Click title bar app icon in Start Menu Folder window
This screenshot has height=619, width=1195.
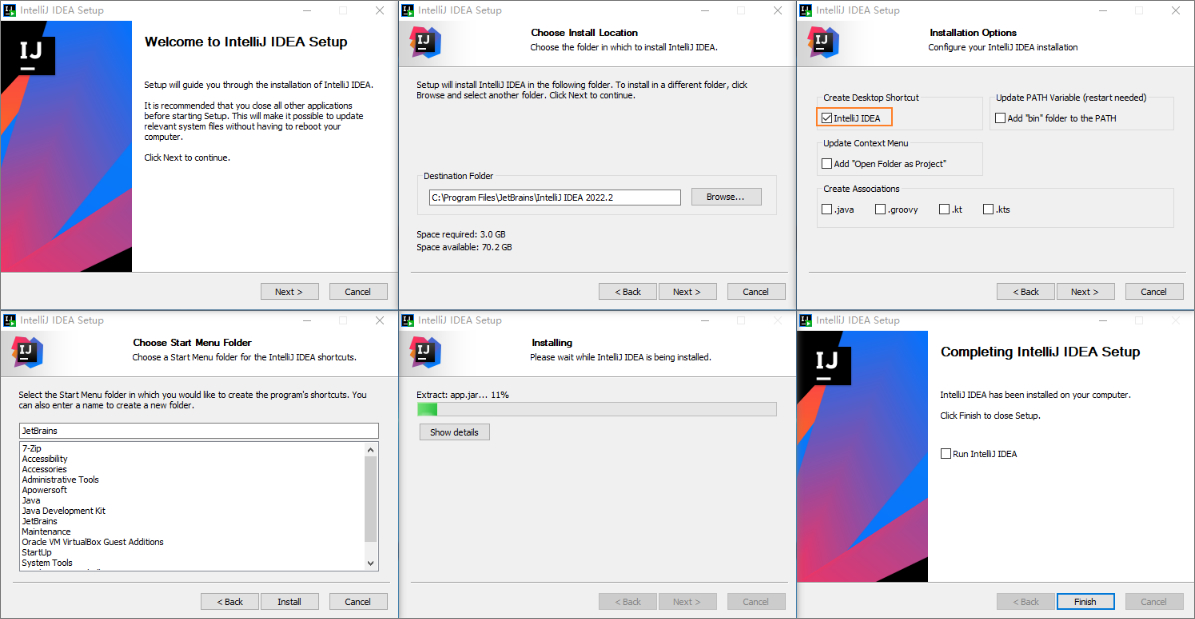click(x=10, y=320)
